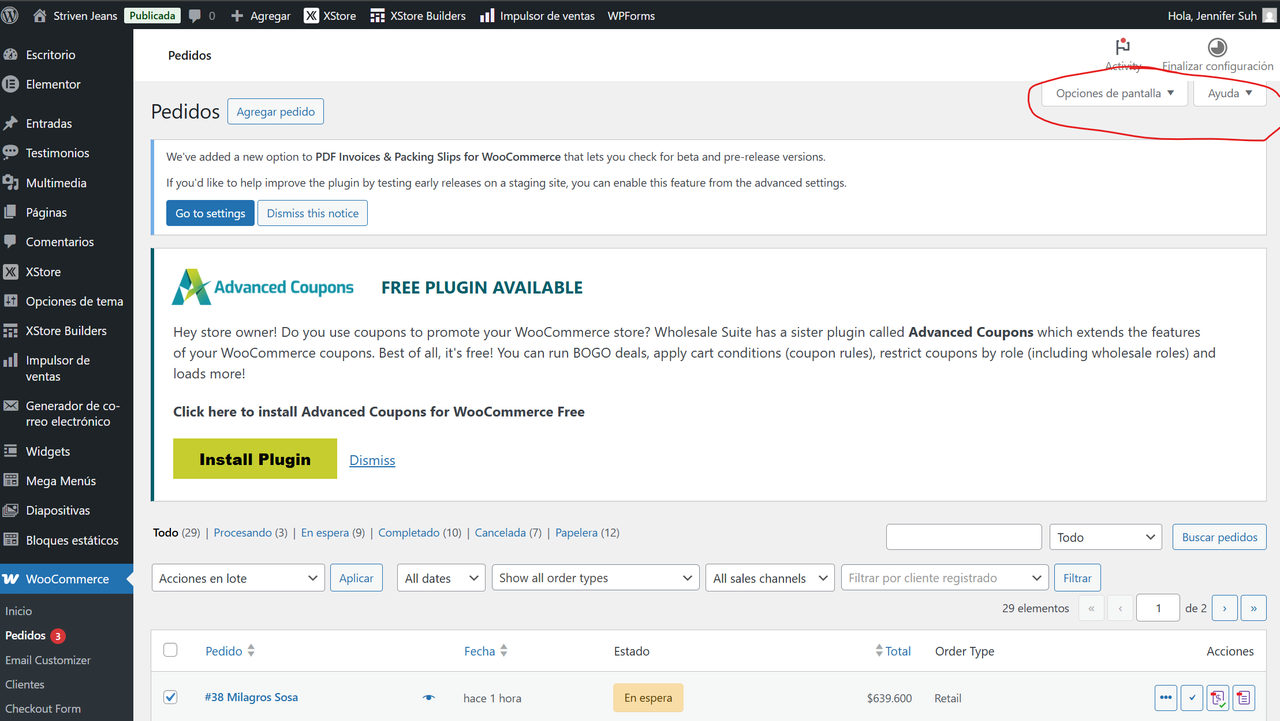
Task: Open XStore in the top admin bar
Action: click(x=330, y=16)
